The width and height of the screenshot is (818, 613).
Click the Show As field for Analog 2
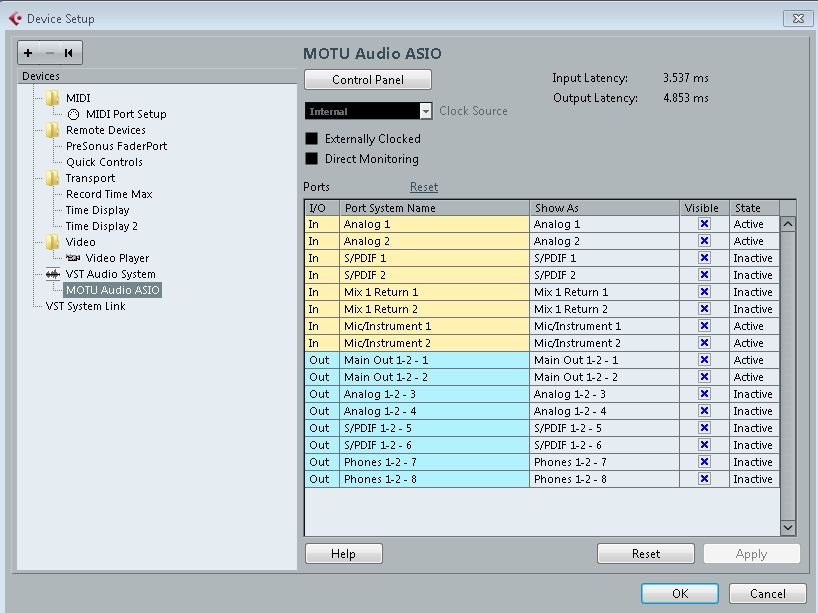click(x=604, y=241)
